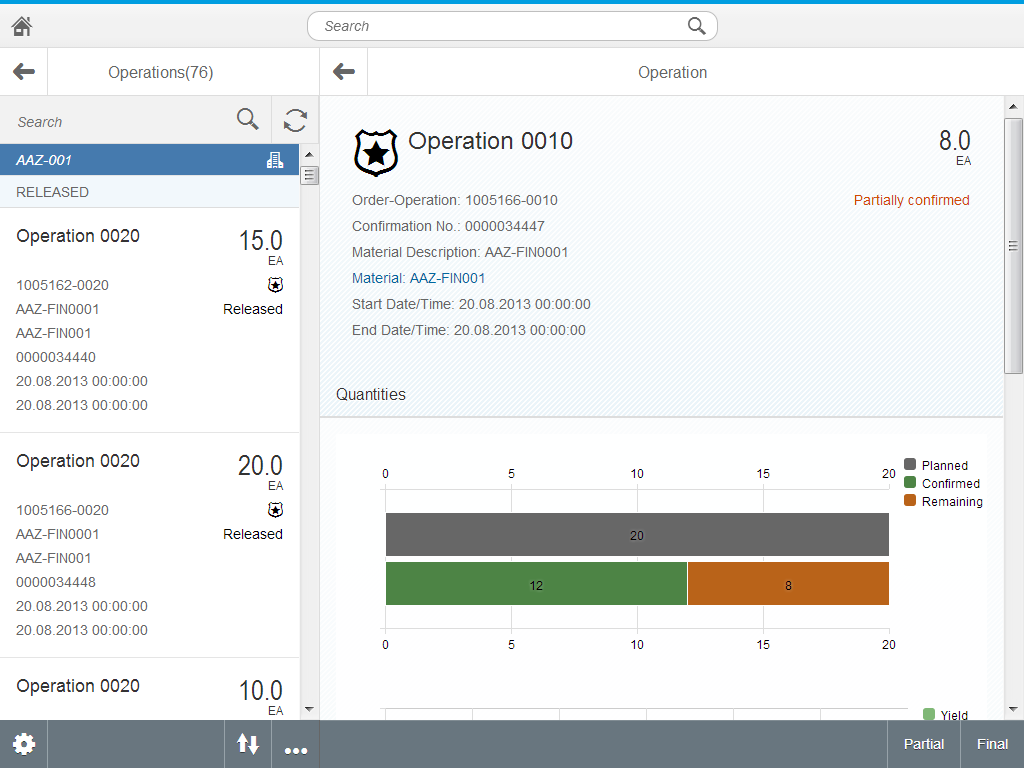Click the Operations(76) title
The image size is (1024, 768).
click(161, 72)
